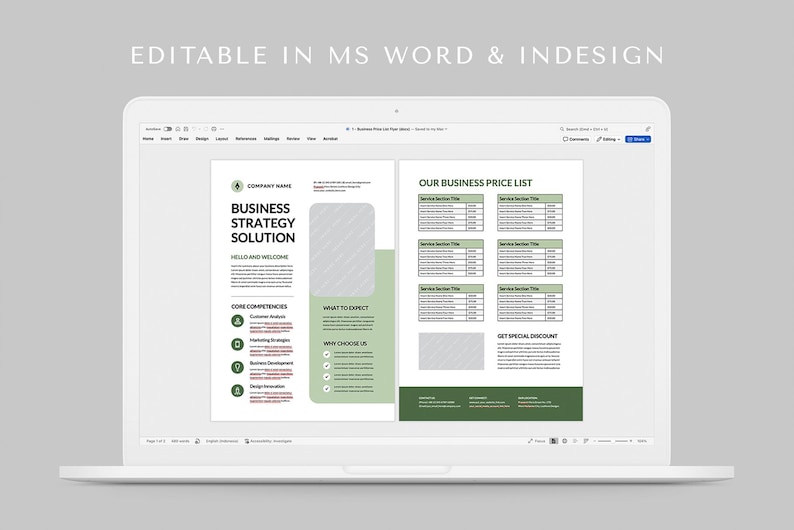The width and height of the screenshot is (794, 530).
Task: Click the first checkmark bullet under Why Choose Us
Action: click(327, 354)
